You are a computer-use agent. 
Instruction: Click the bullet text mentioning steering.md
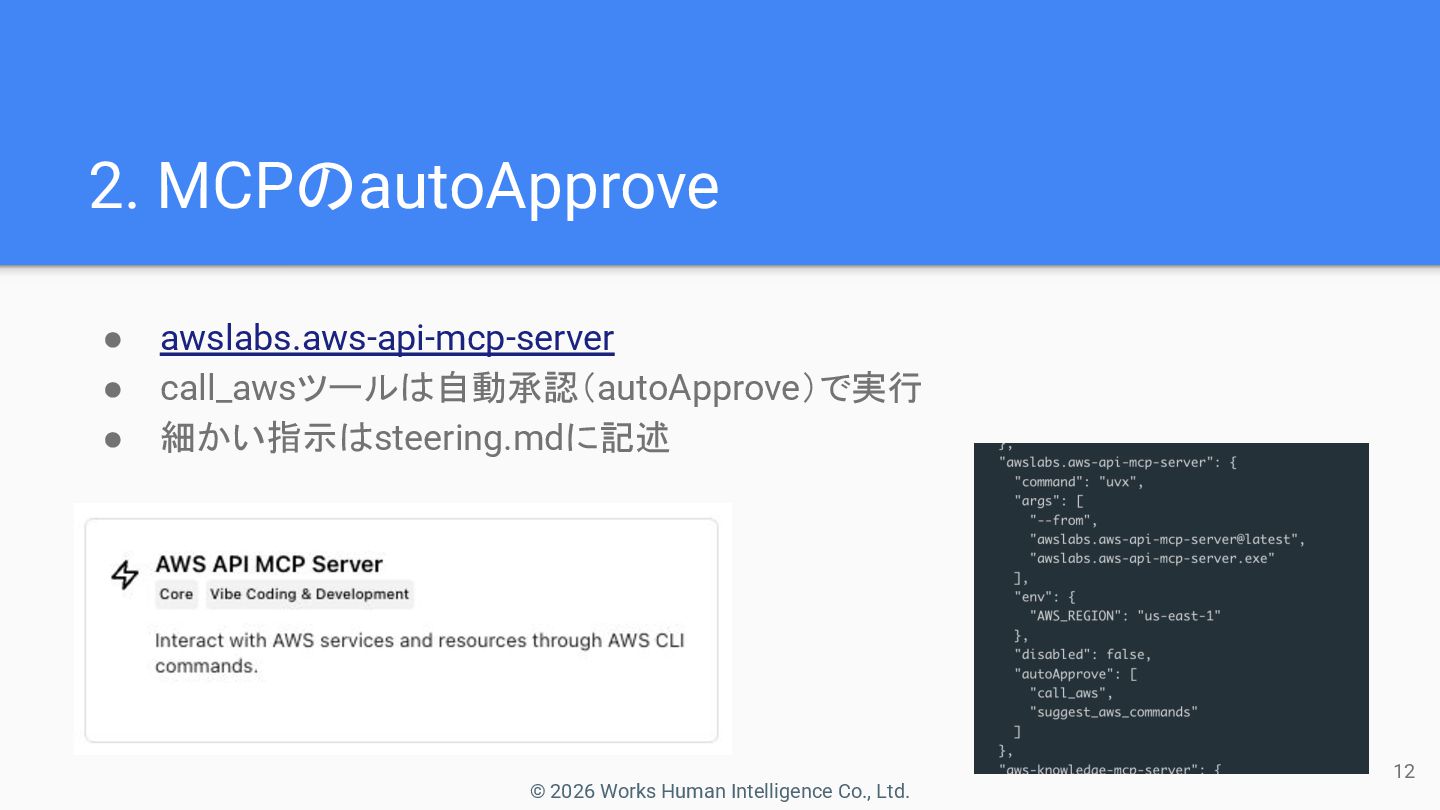[415, 438]
